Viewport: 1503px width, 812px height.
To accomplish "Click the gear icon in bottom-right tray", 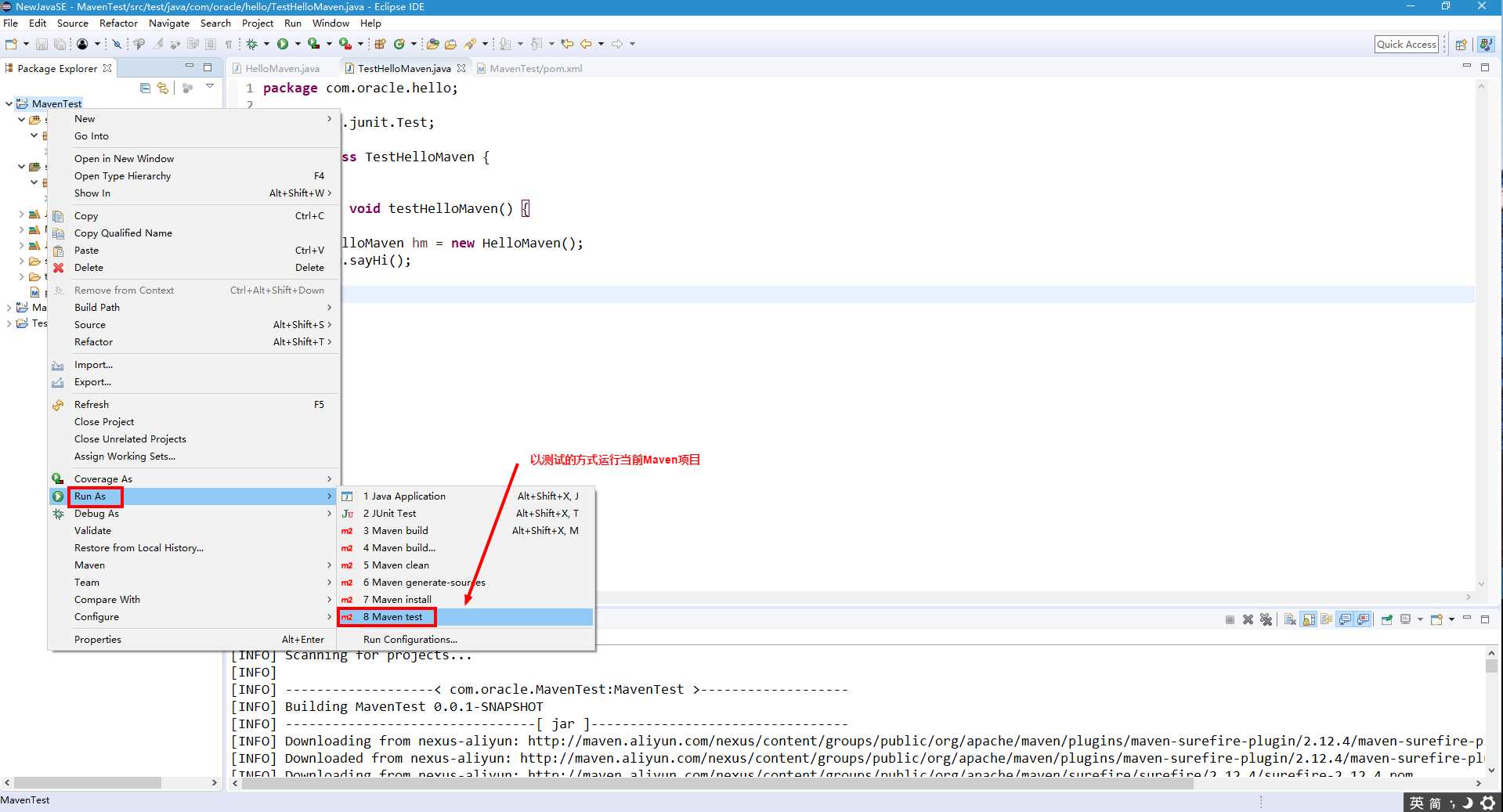I will tap(1488, 803).
